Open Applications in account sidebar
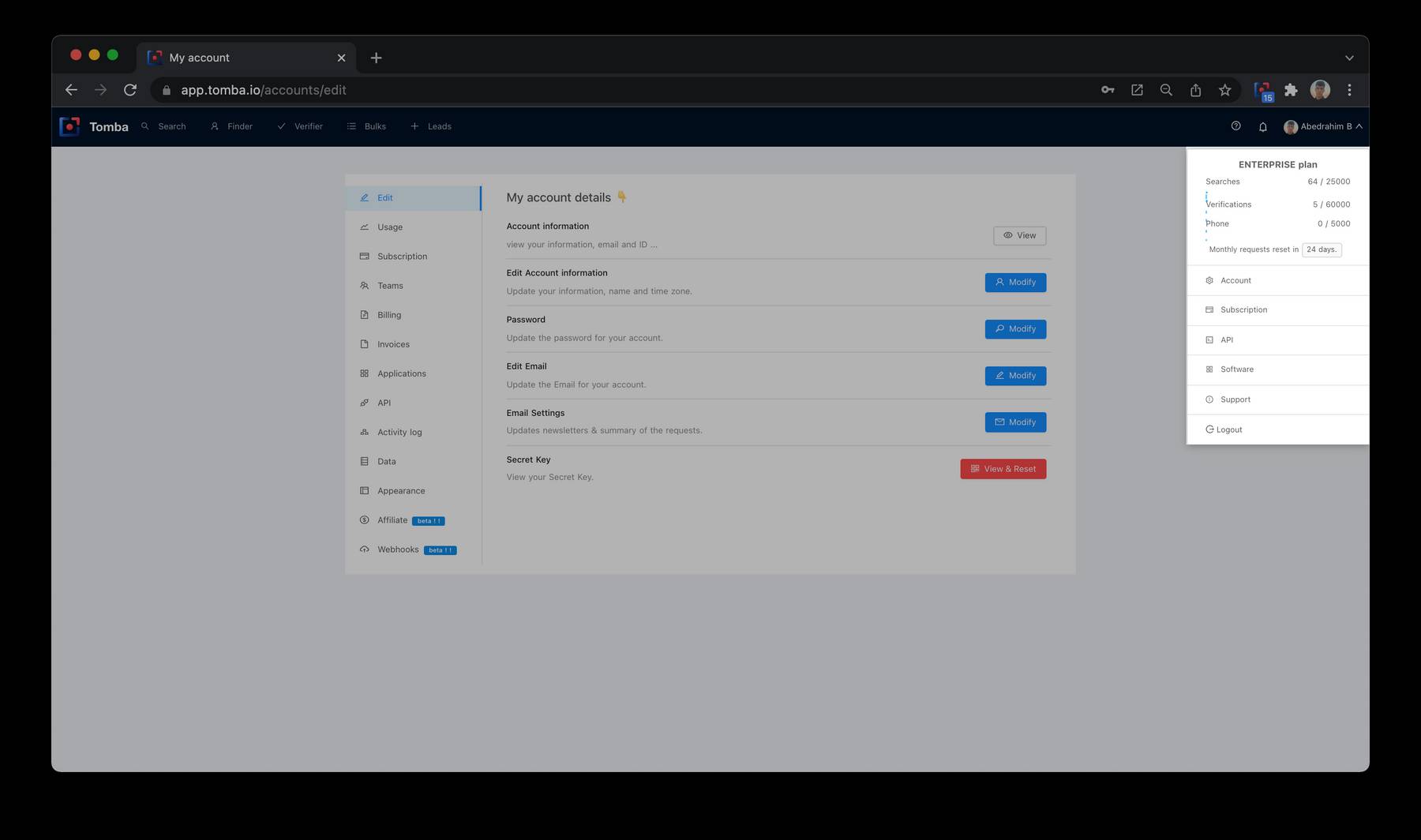 click(413, 373)
